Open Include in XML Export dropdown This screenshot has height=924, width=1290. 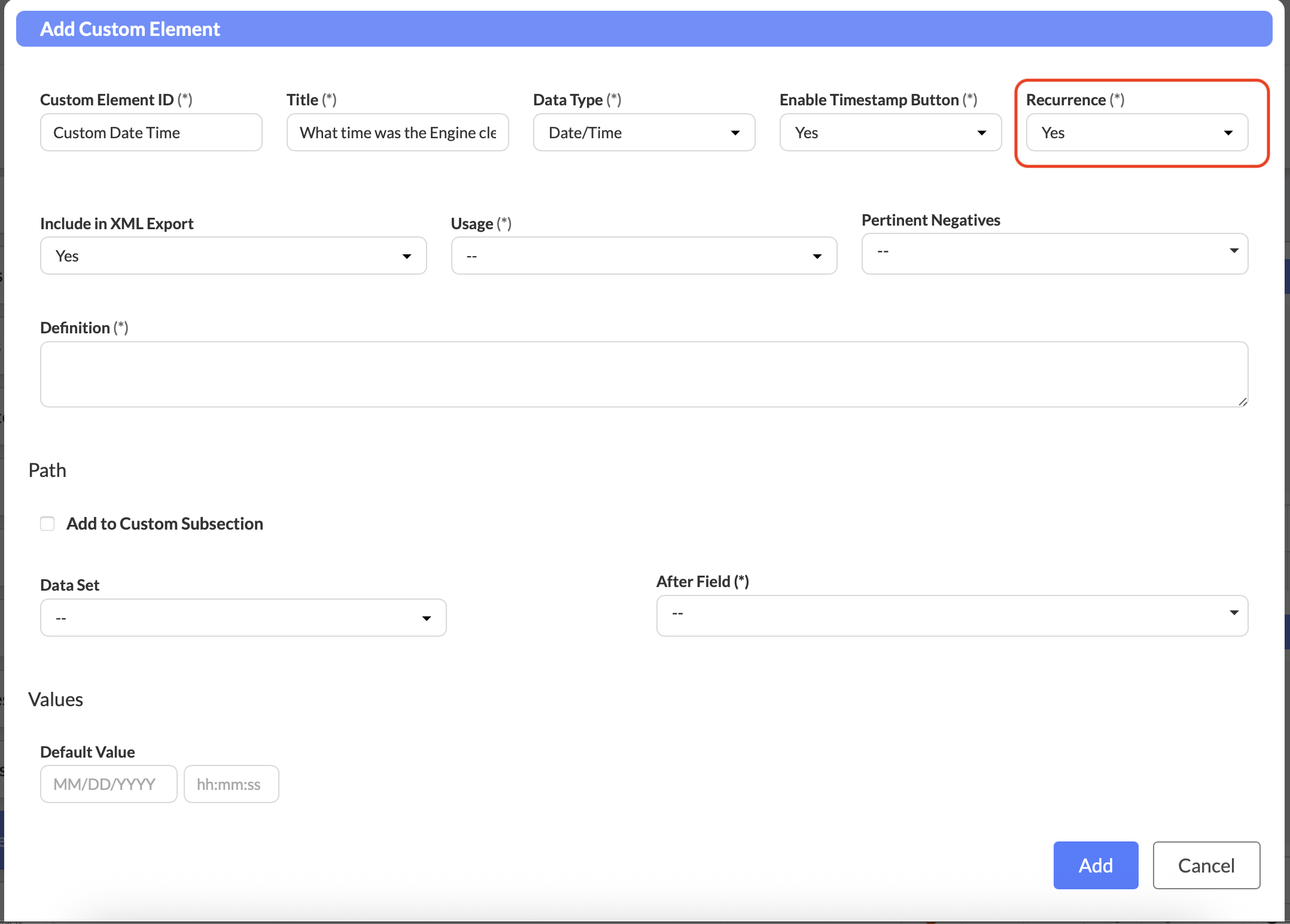[233, 256]
